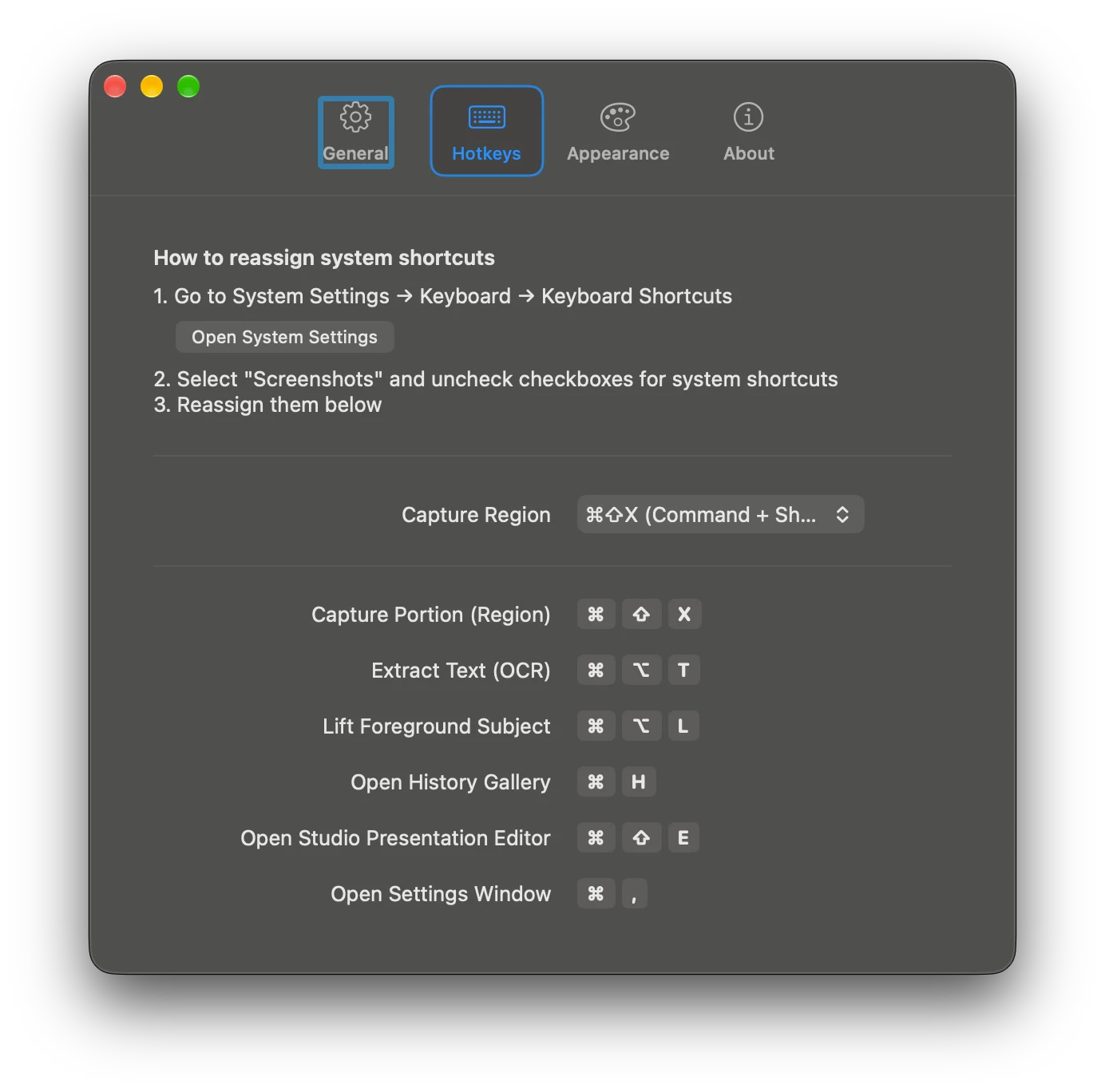Click the 'Extract Text (OCR)' label text
The image size is (1105, 1092).
click(461, 671)
